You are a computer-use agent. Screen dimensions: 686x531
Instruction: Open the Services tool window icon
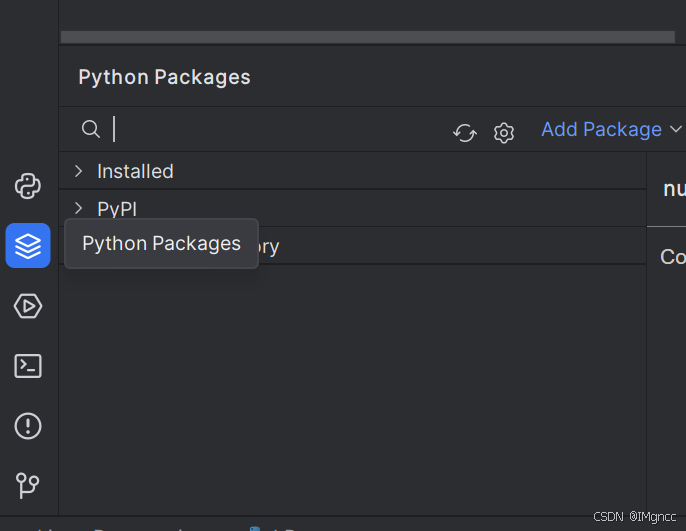pos(28,306)
